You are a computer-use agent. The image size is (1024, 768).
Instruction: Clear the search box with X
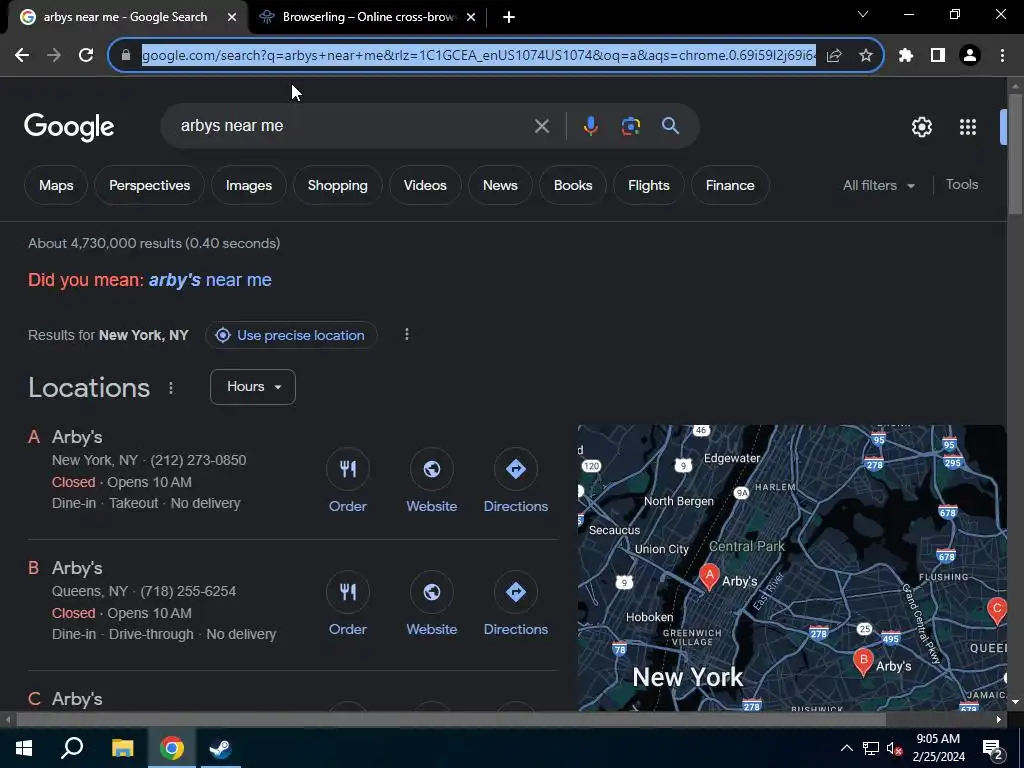[x=541, y=126]
